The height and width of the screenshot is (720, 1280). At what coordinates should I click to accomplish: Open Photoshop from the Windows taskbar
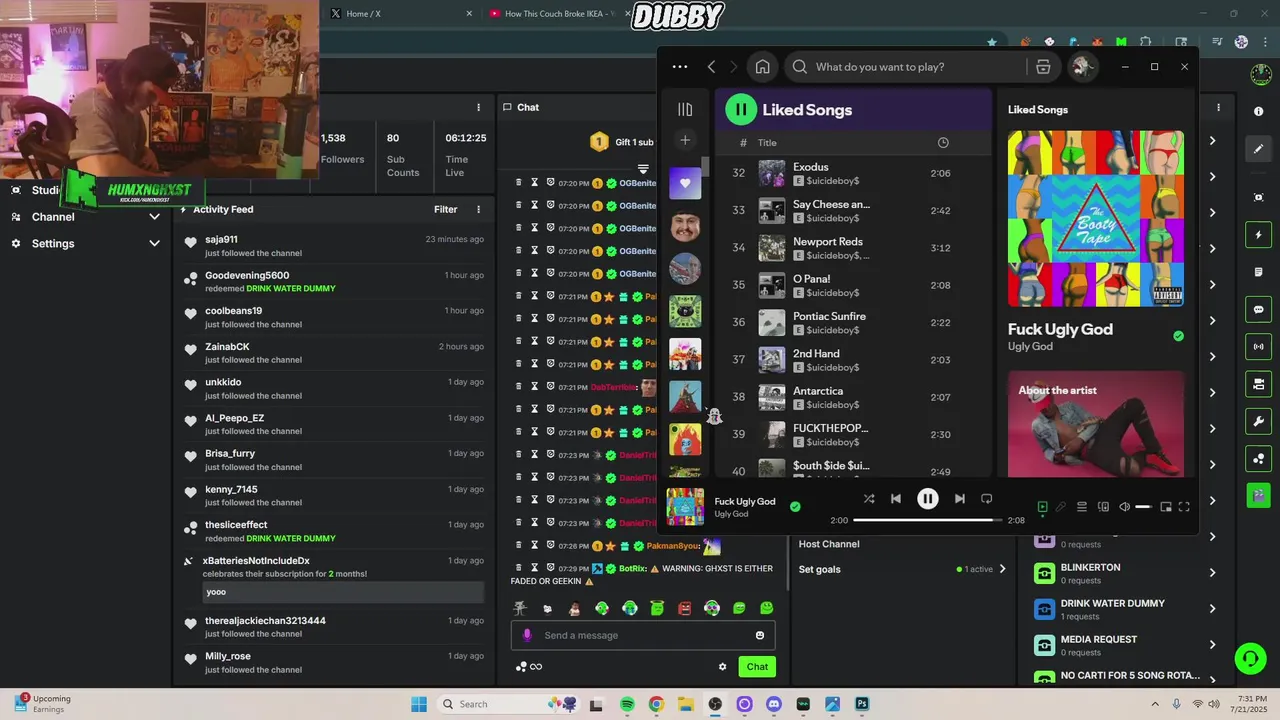coord(862,704)
